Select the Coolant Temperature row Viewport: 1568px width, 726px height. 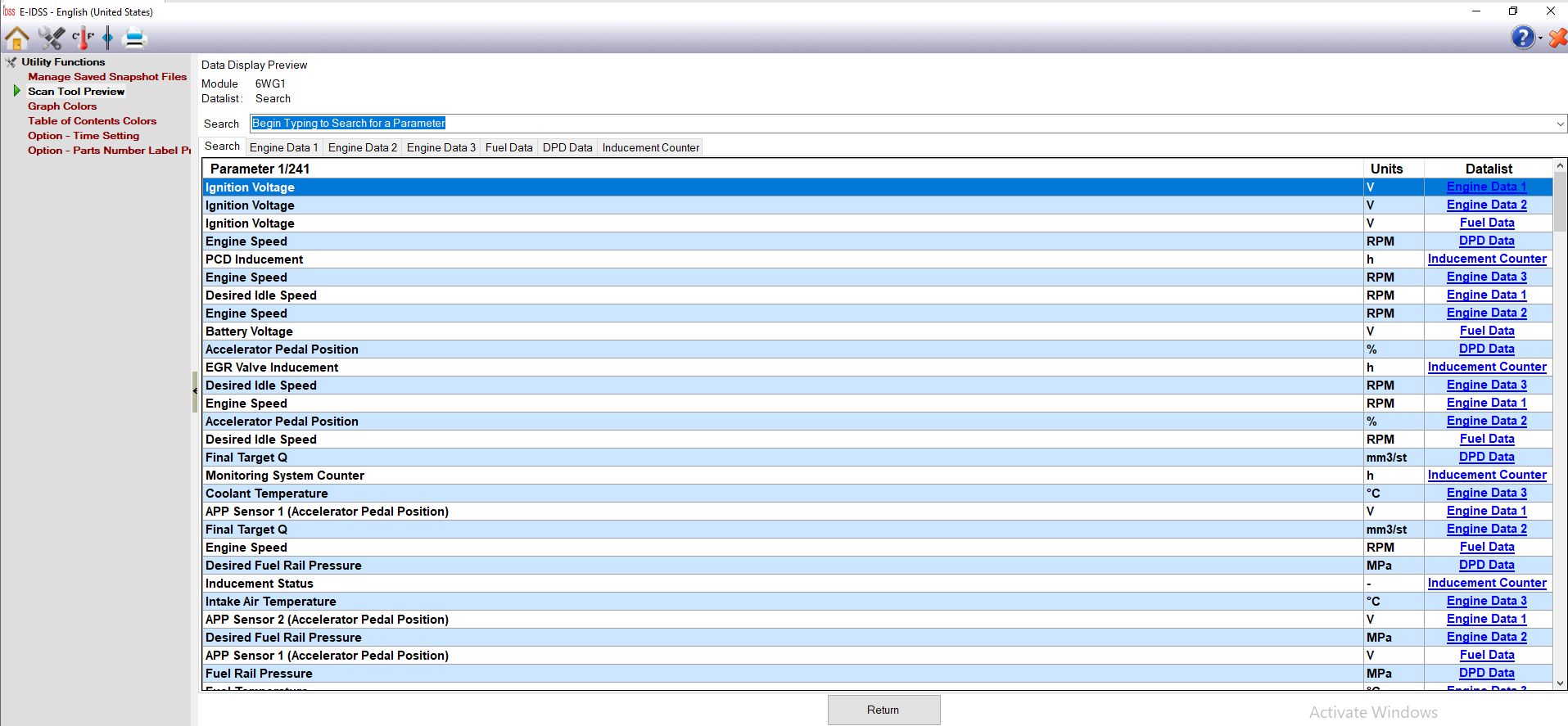point(877,494)
